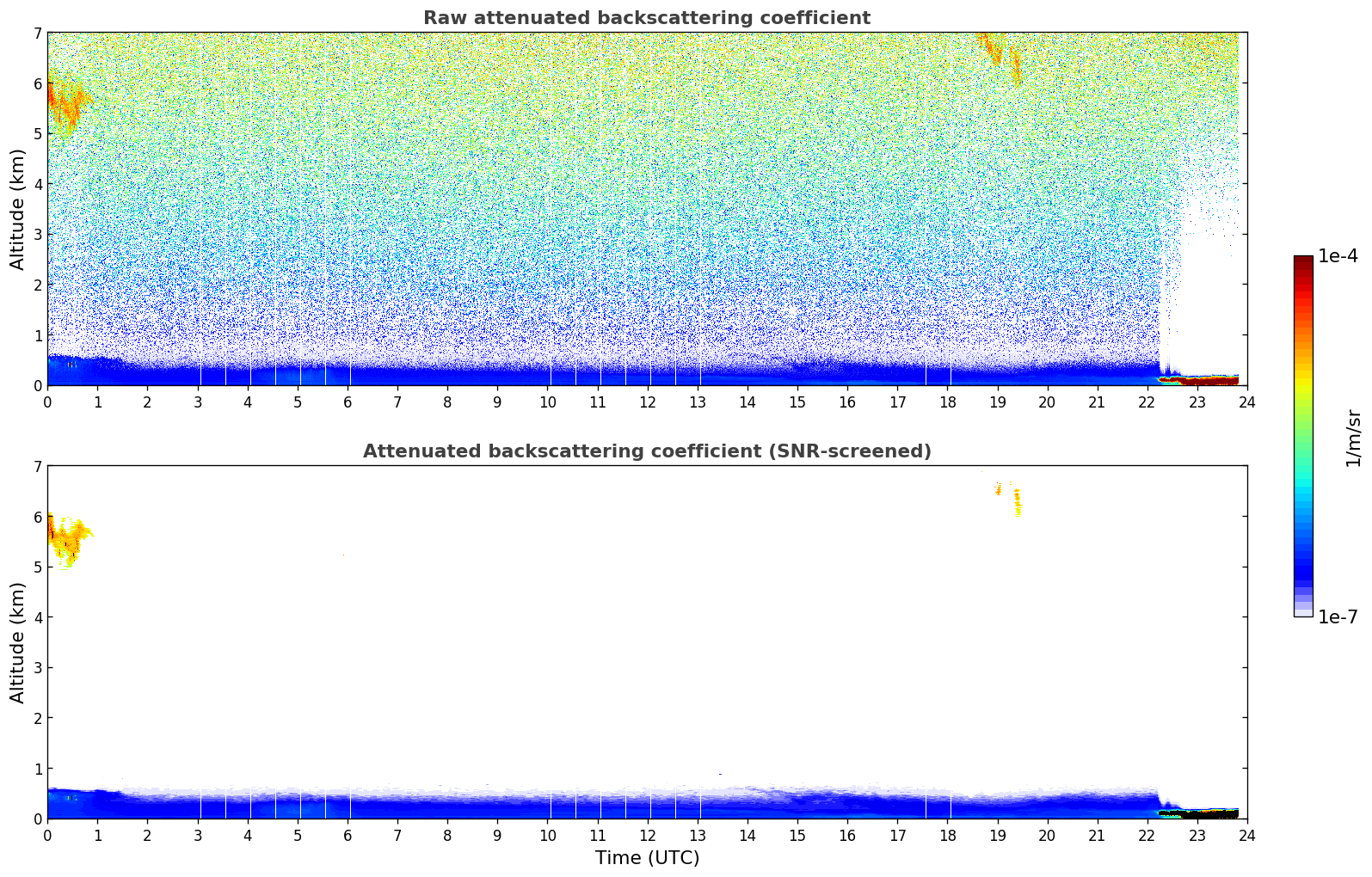Click the "Attenuated backscattering coefficient (SNR-screened)" title
The width and height of the screenshot is (1372, 877).
pos(647,451)
